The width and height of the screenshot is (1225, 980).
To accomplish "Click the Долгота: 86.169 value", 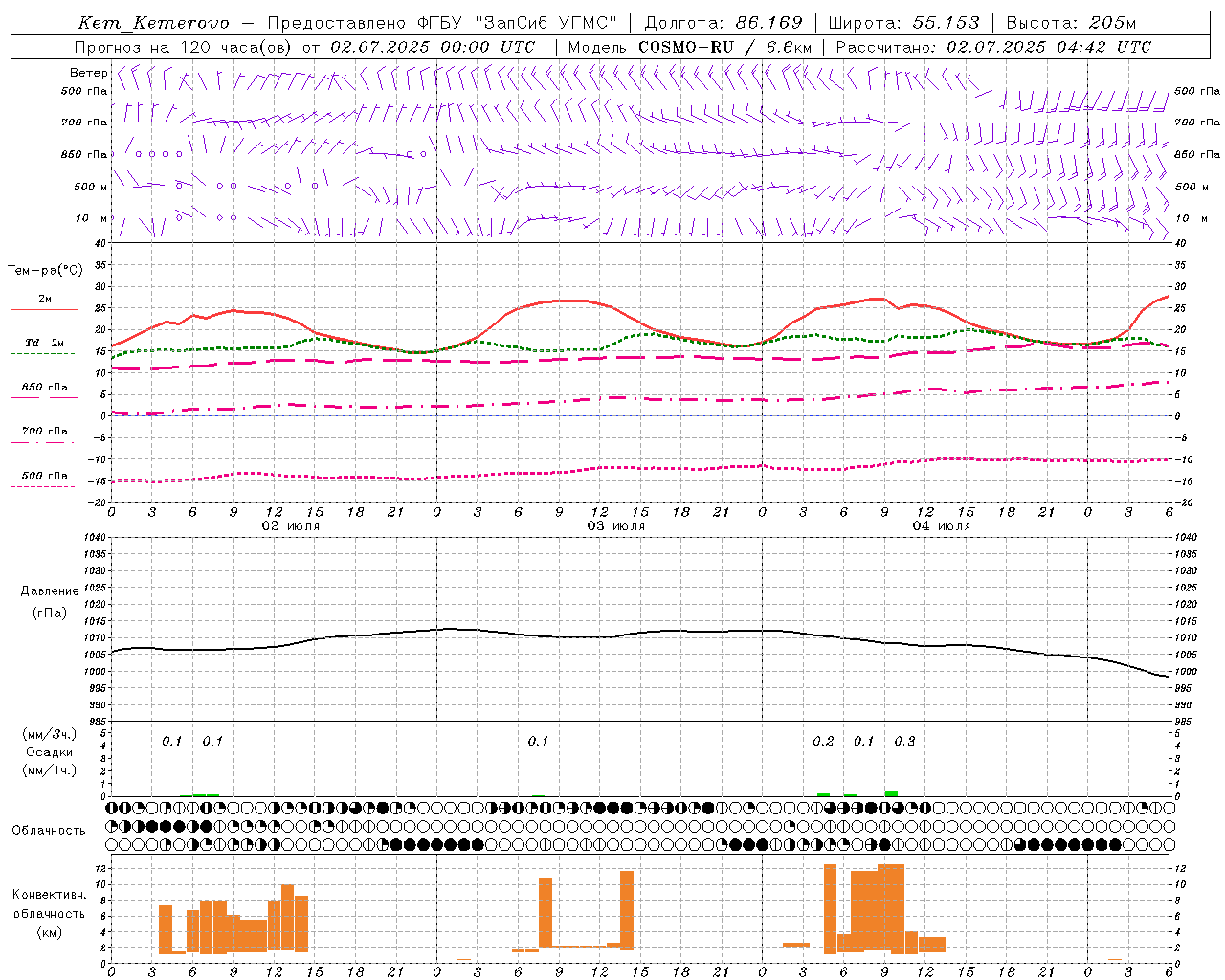I will 724,23.
